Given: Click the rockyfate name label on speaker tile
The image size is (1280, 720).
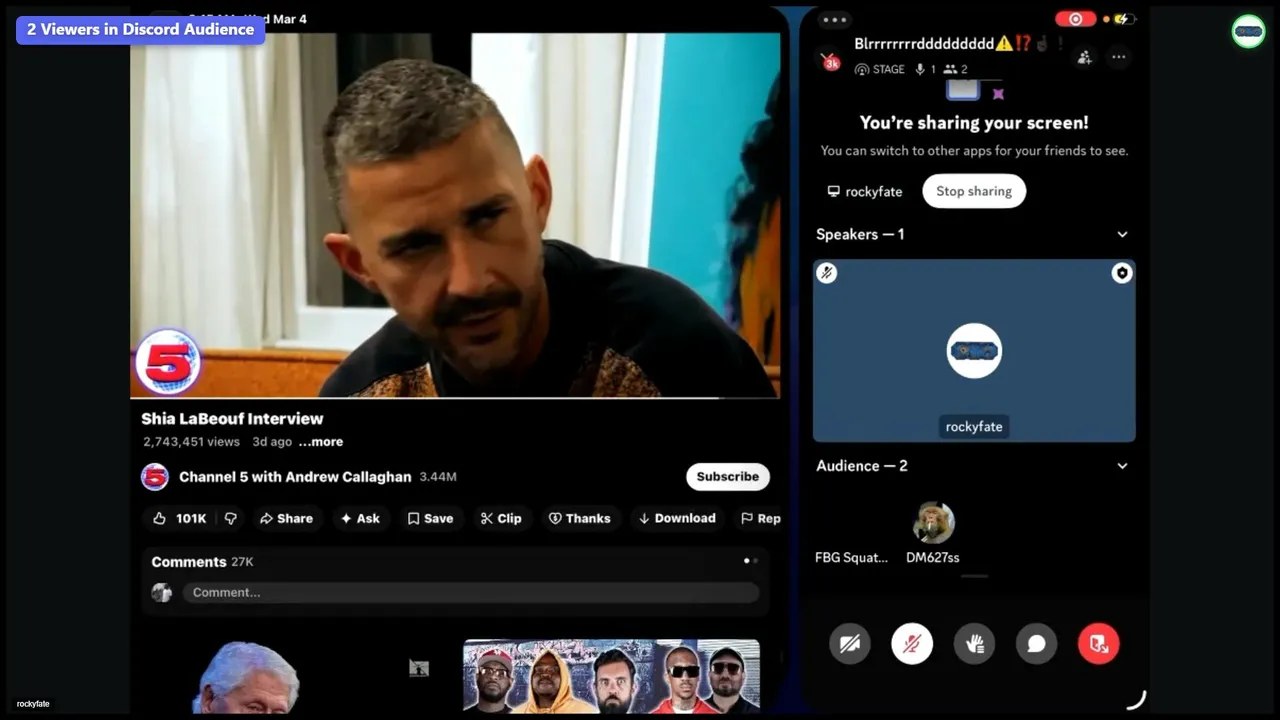Looking at the screenshot, I should pos(974,426).
